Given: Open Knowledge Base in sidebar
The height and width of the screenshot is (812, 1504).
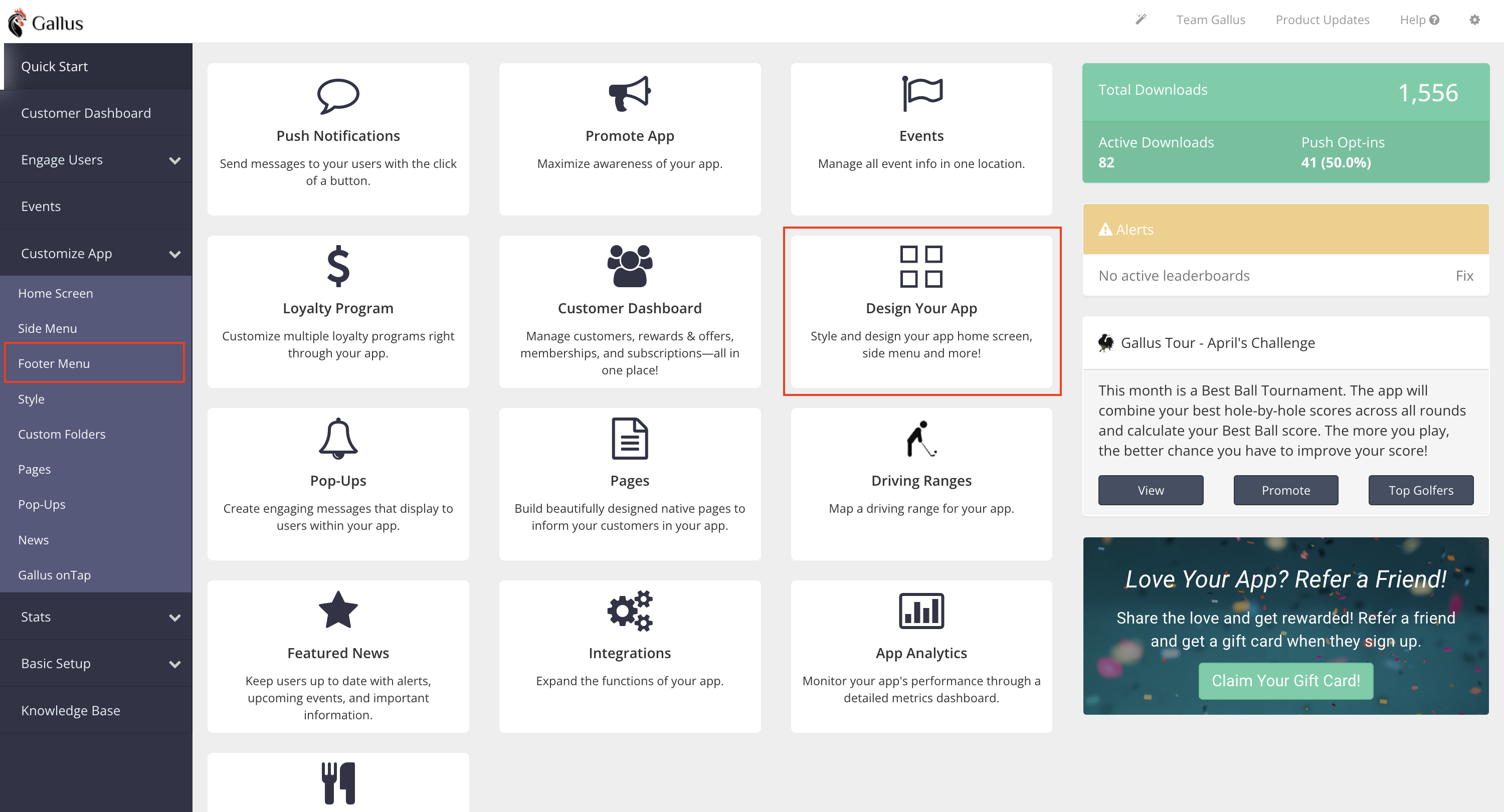Looking at the screenshot, I should [x=96, y=710].
